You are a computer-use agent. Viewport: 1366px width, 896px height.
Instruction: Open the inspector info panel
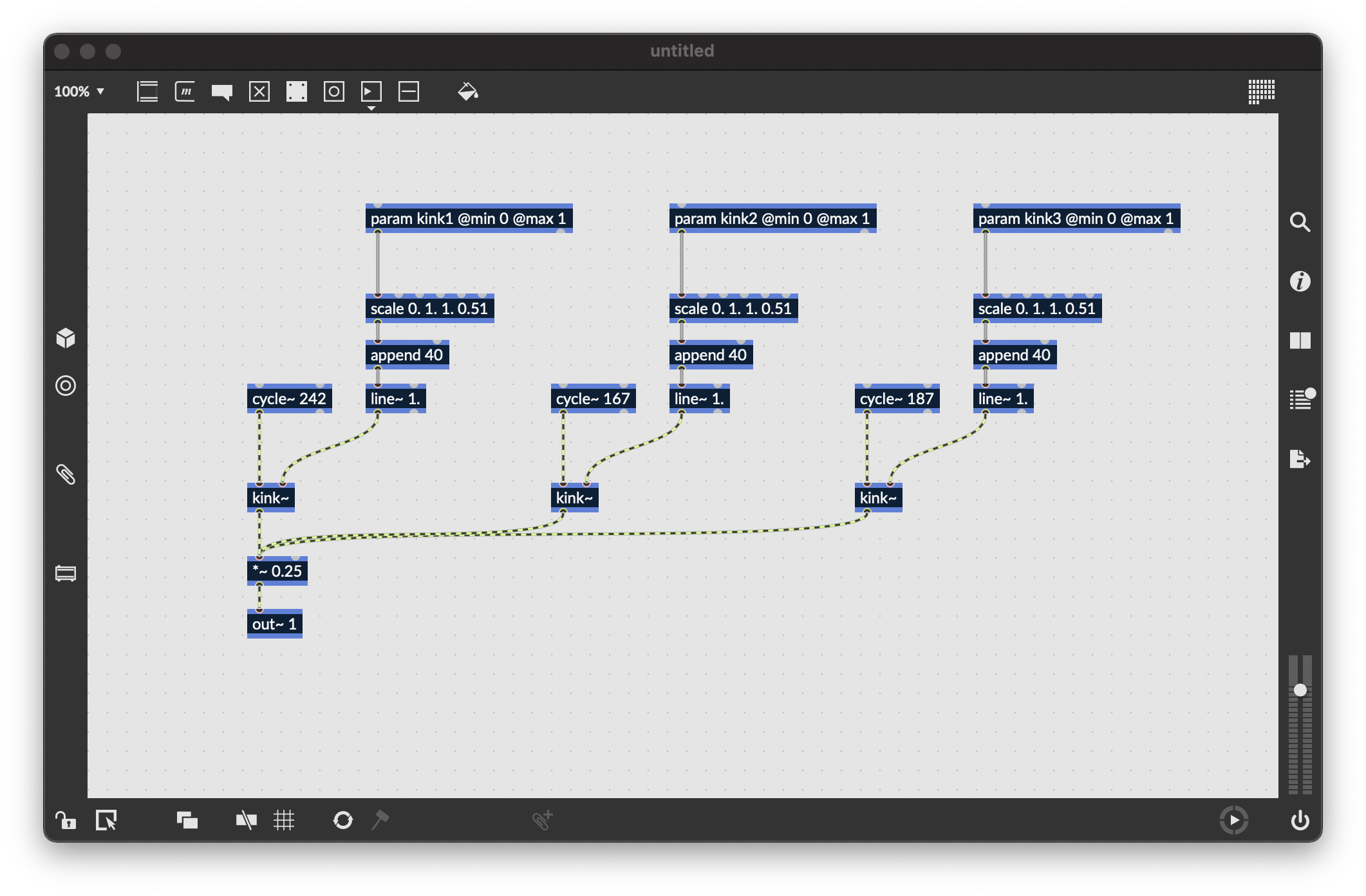coord(1300,281)
